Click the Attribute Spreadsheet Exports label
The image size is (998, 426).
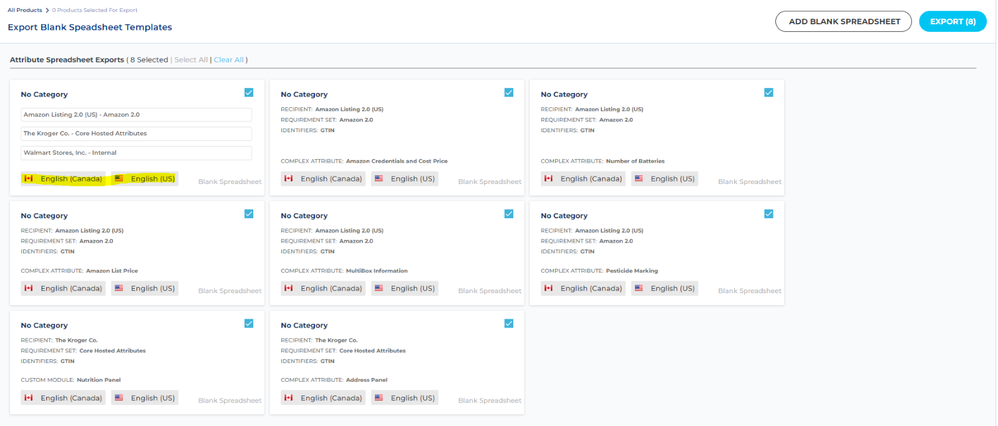point(67,59)
